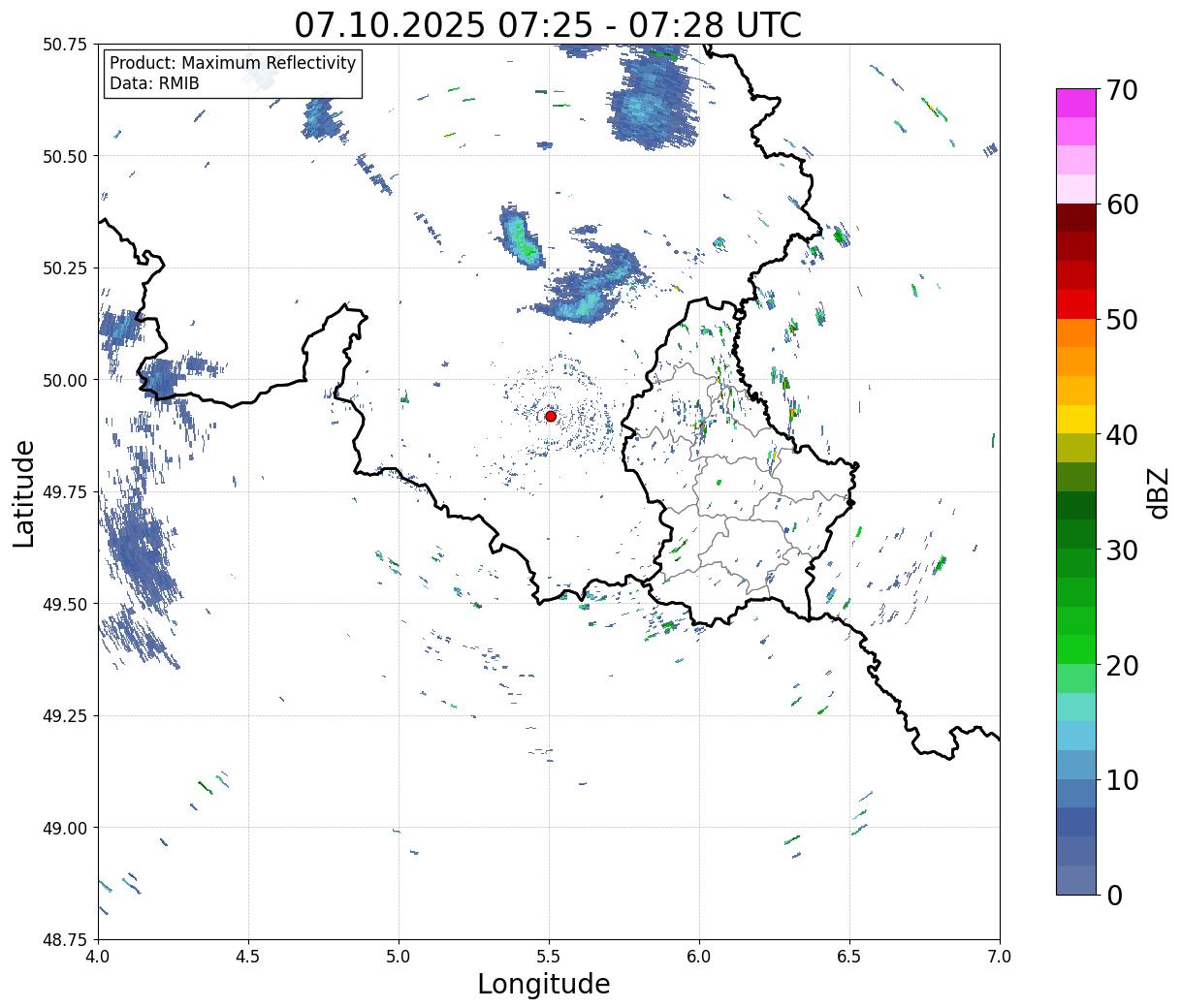The width and height of the screenshot is (1182, 1008).
Task: Click the longitude tick label '6.5'
Action: click(x=849, y=957)
